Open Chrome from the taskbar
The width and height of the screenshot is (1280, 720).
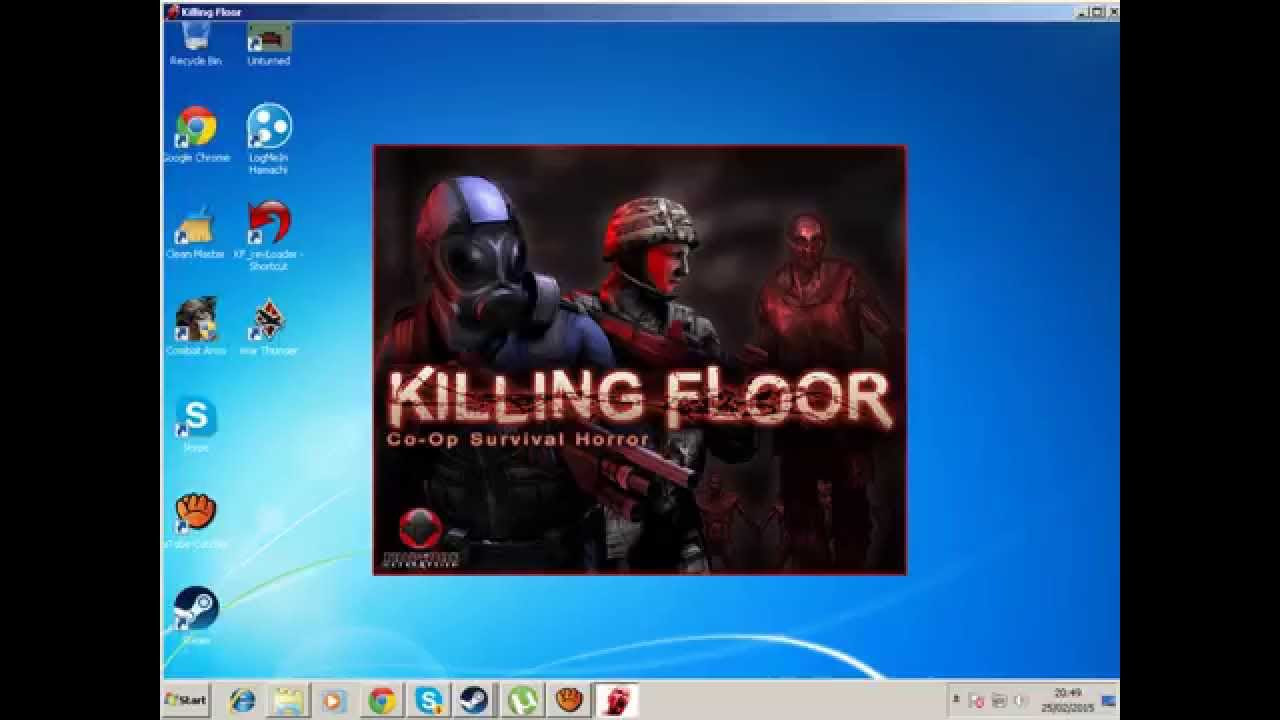[x=382, y=700]
